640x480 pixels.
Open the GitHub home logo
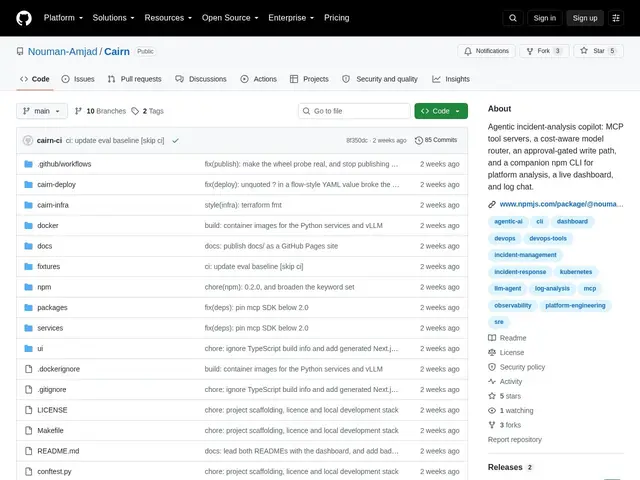(x=24, y=18)
